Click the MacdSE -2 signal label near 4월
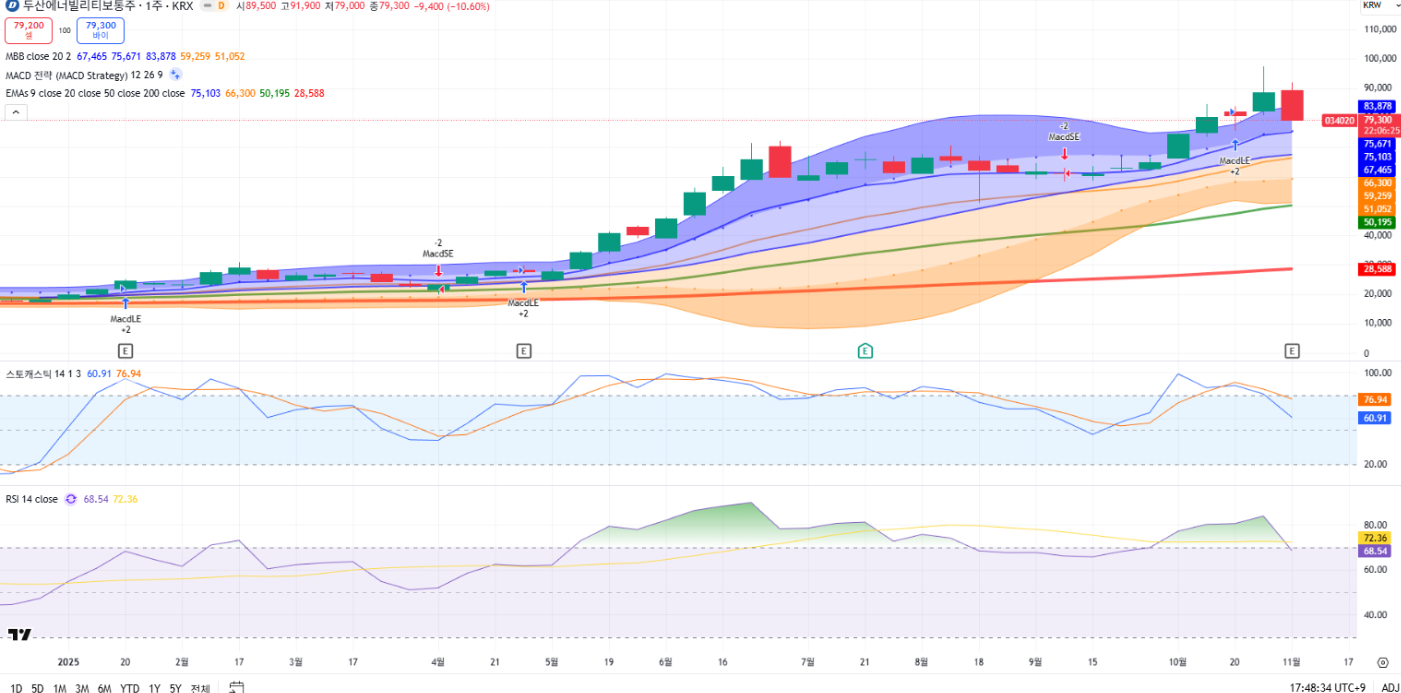The height and width of the screenshot is (693, 1401). click(x=438, y=248)
